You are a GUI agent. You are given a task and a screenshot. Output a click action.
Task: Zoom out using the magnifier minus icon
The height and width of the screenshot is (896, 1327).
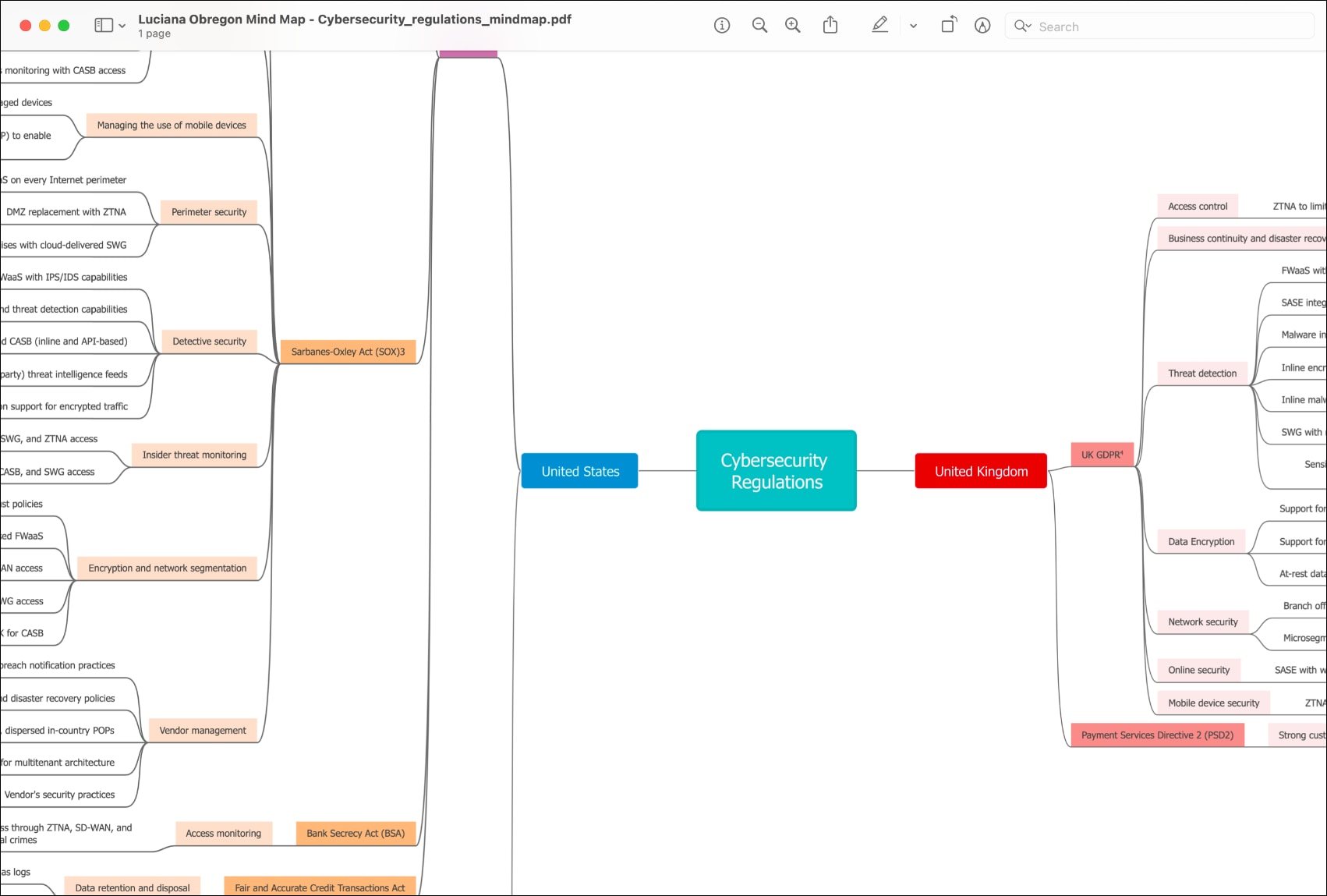click(759, 25)
